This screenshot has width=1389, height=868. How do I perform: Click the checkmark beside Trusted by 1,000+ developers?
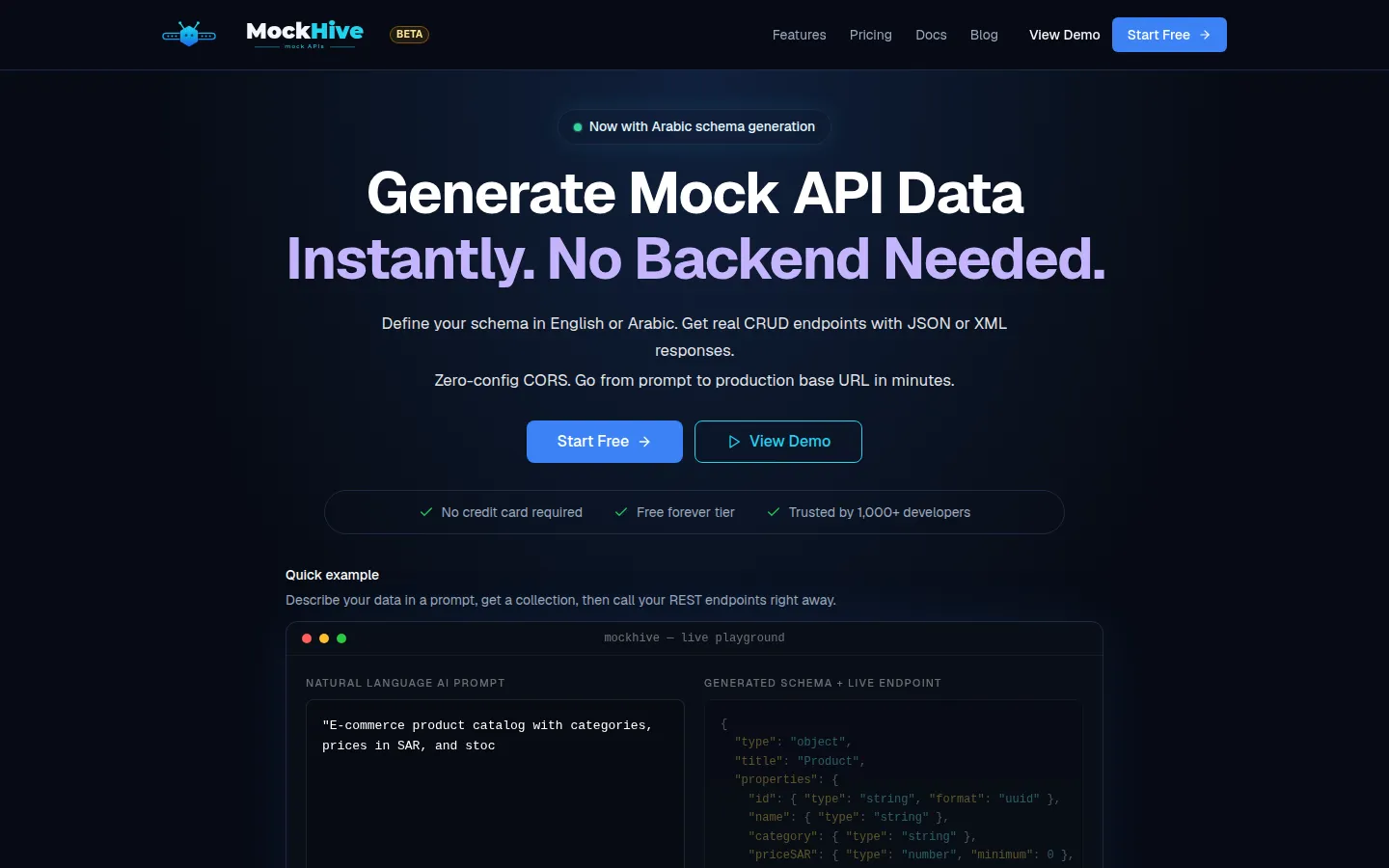[x=774, y=512]
